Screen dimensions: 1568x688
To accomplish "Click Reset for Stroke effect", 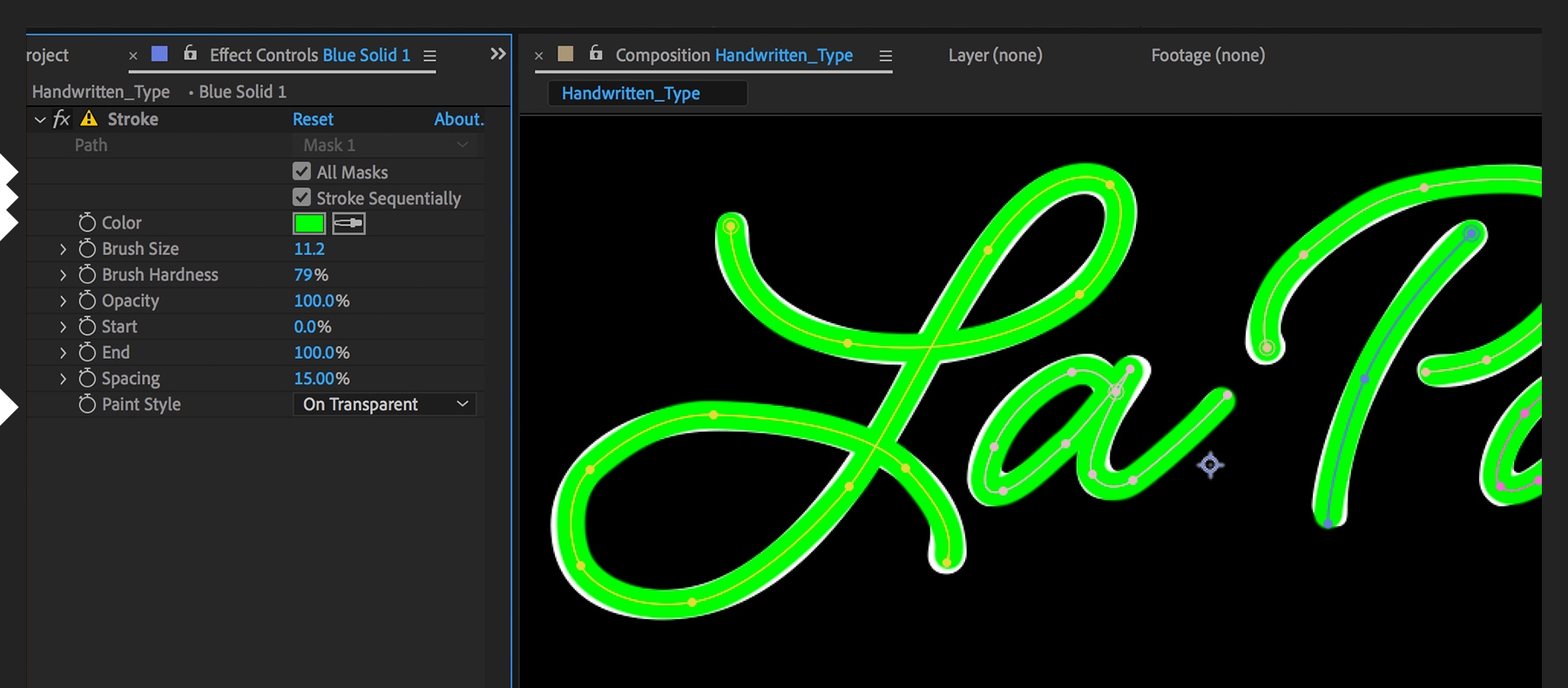I will 313,119.
